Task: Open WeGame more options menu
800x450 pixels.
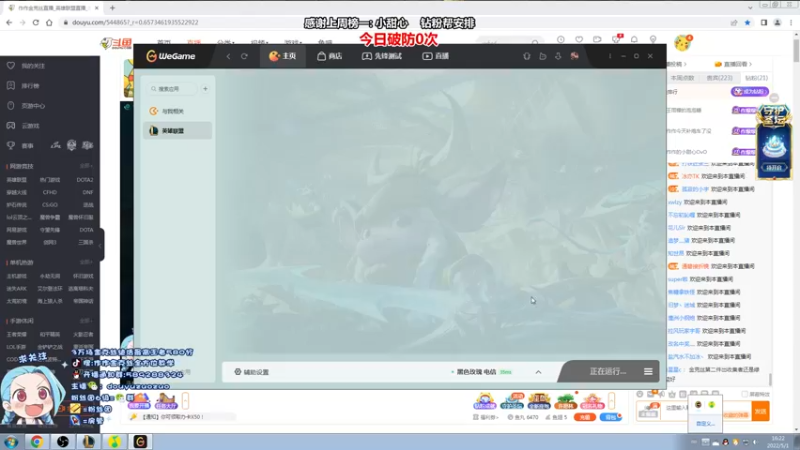Action: tap(610, 56)
